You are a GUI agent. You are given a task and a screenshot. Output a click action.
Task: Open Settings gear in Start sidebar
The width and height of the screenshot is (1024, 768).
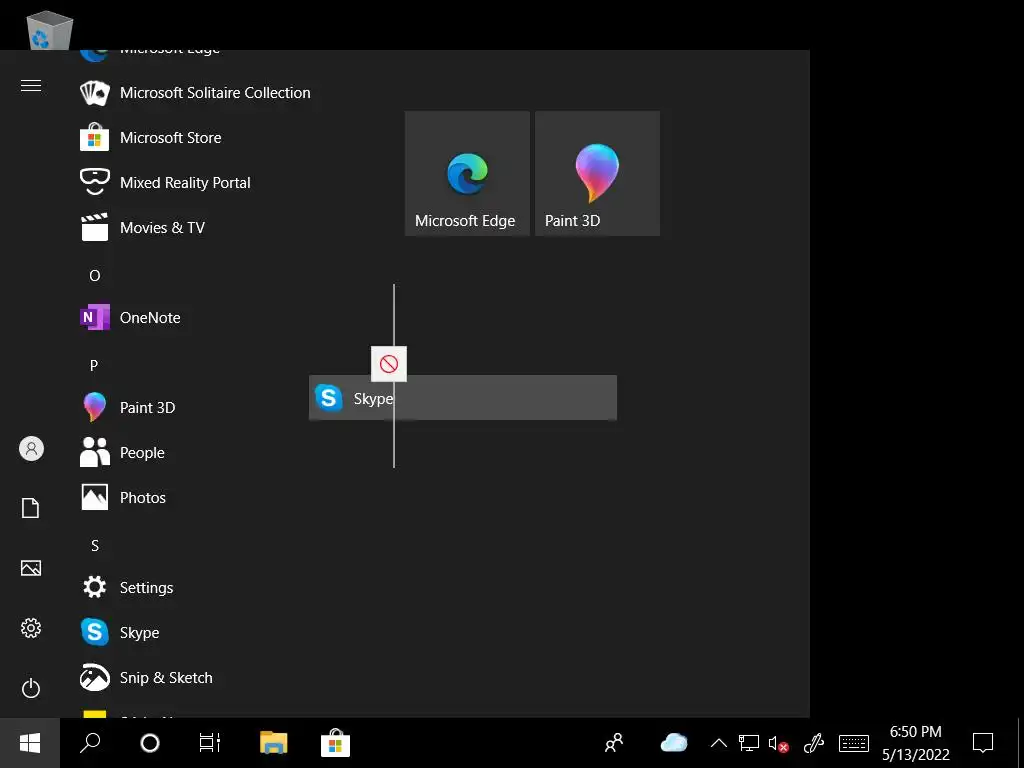31,628
